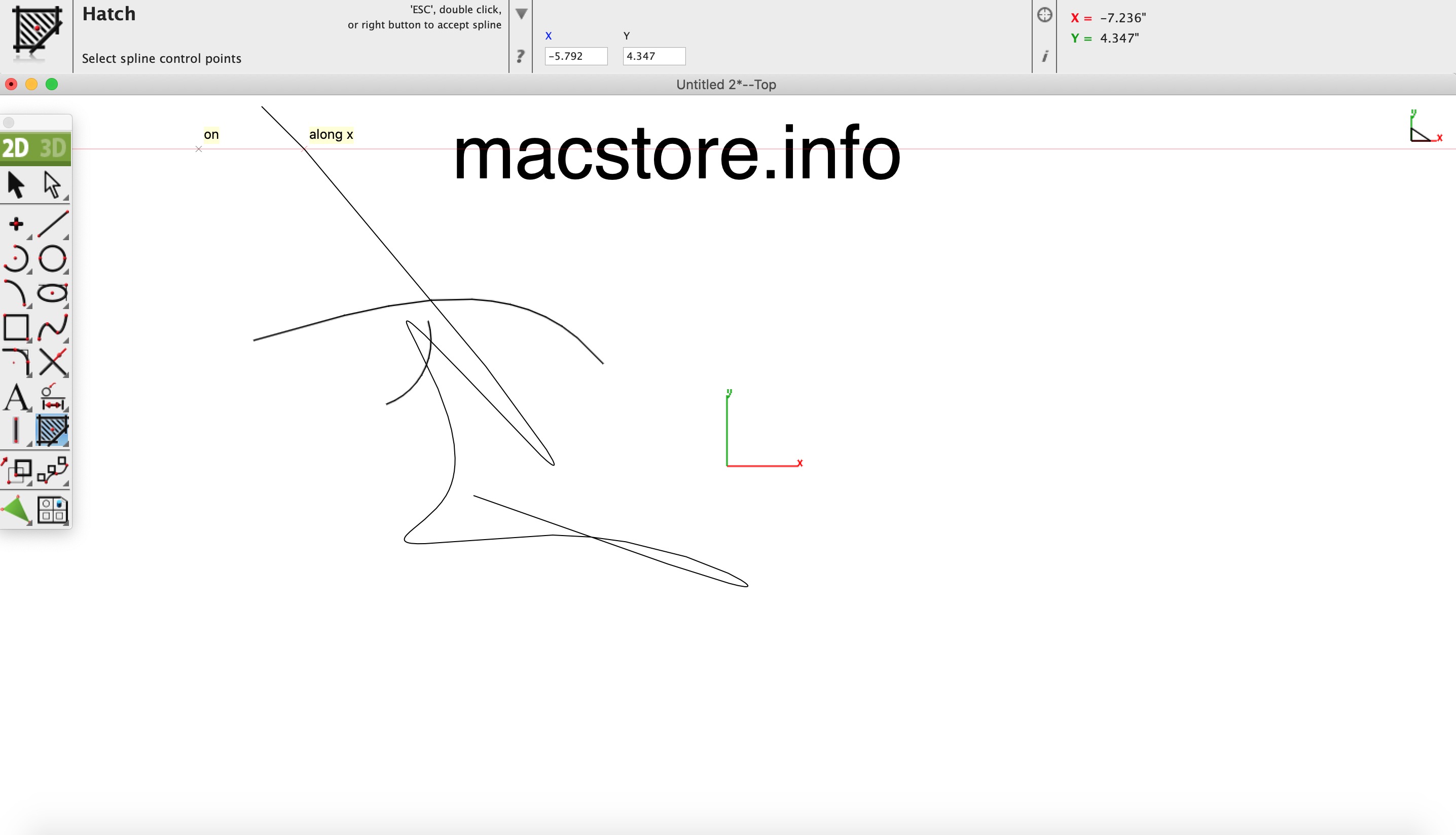Open the point tool flyout
1456x835 pixels.
pyautogui.click(x=16, y=223)
